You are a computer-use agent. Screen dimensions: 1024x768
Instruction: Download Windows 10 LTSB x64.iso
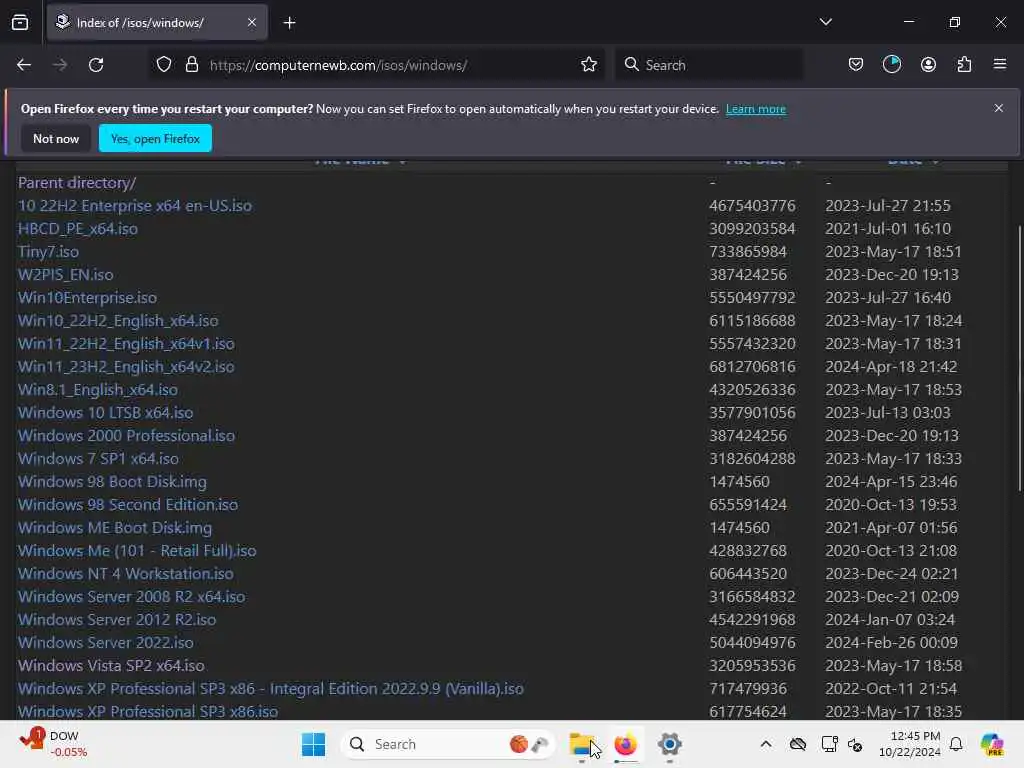(x=106, y=413)
